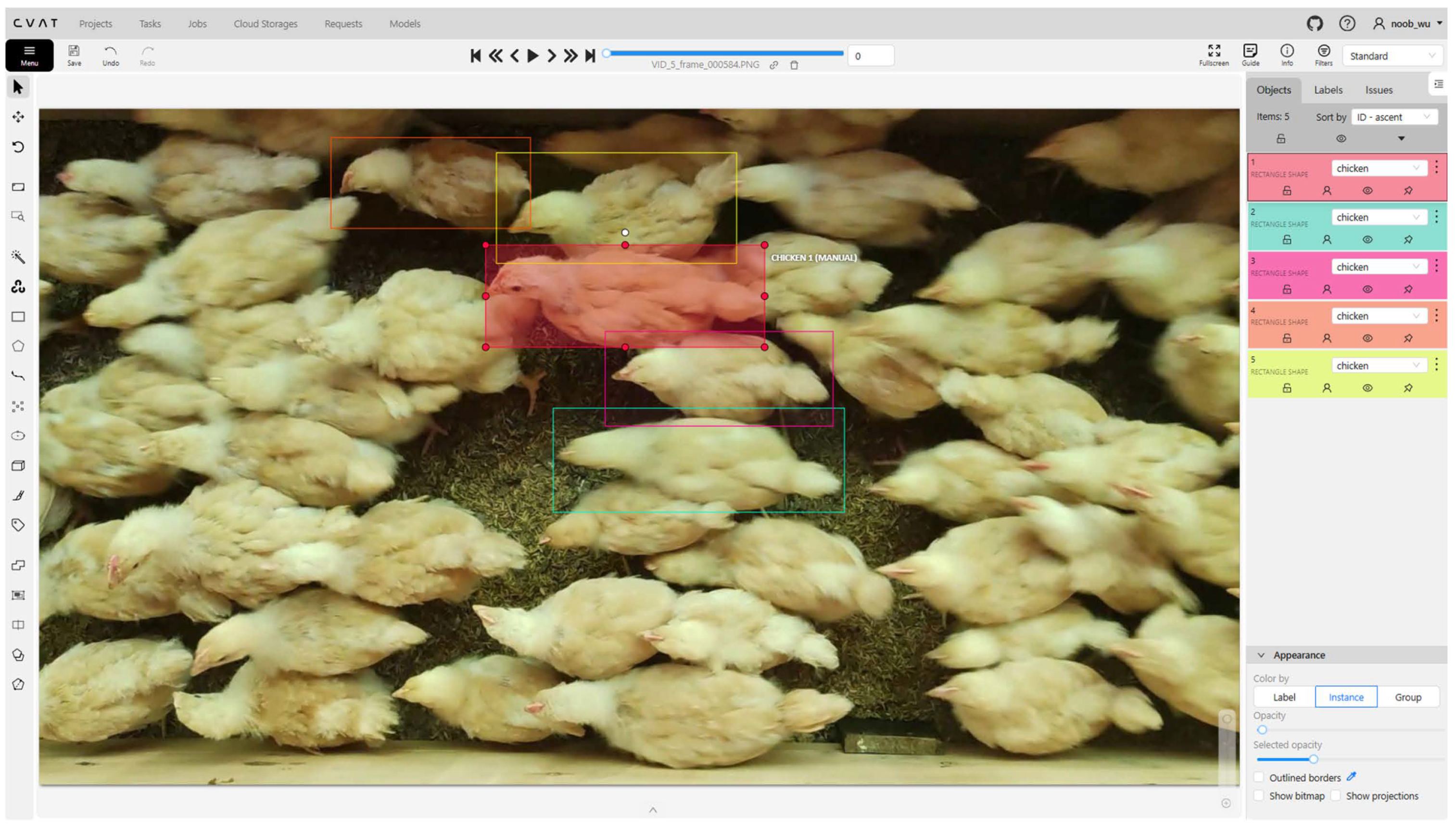Open the Tasks menu item
The image size is (1456, 829).
(150, 24)
